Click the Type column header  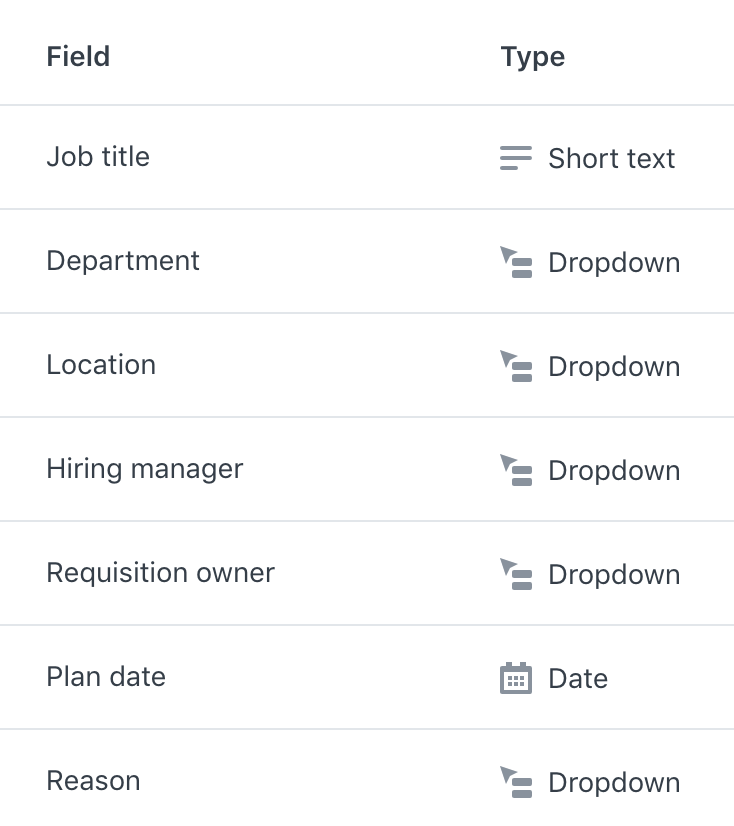[x=533, y=57]
